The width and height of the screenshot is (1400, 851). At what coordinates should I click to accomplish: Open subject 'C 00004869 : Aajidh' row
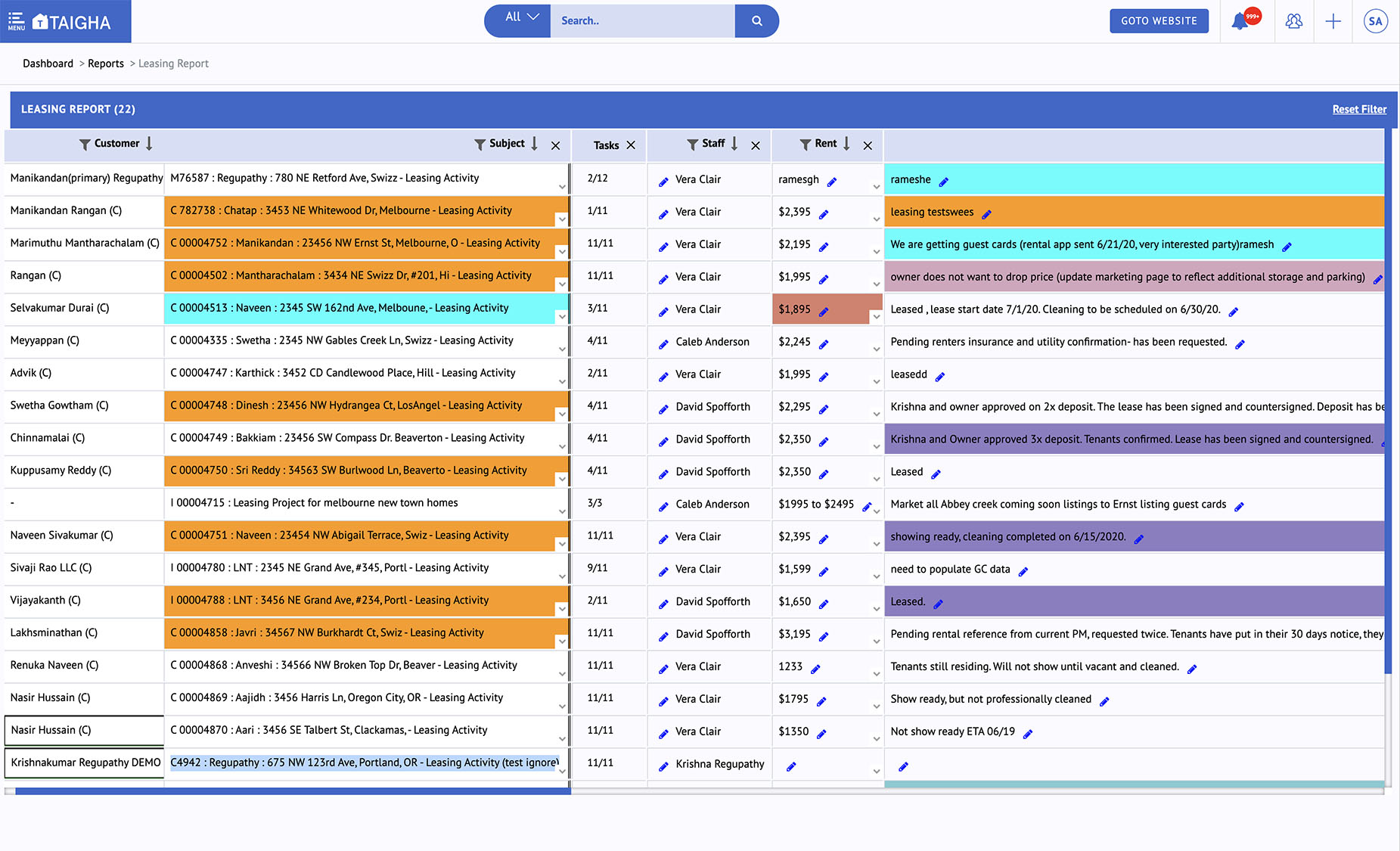coord(337,697)
